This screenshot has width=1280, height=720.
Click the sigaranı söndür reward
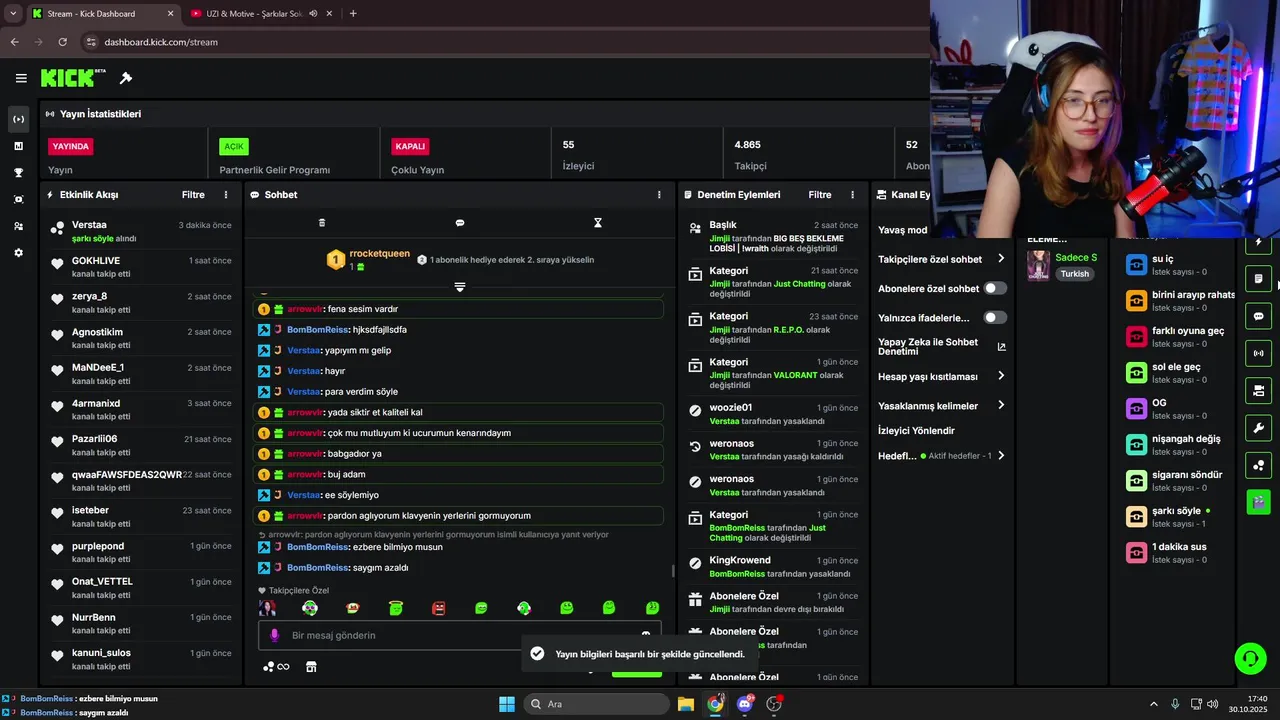pyautogui.click(x=1180, y=480)
